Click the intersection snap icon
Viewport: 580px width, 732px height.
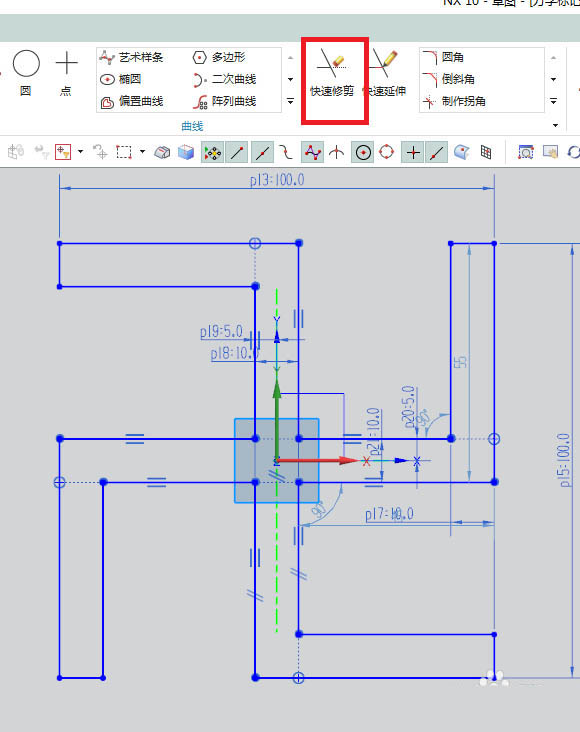click(336, 152)
